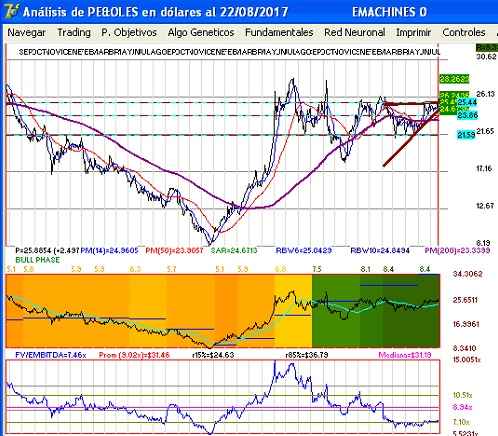Image resolution: width=498 pixels, height=436 pixels.
Task: Click the 15.0051x multiple axis value
Action: coord(466,360)
